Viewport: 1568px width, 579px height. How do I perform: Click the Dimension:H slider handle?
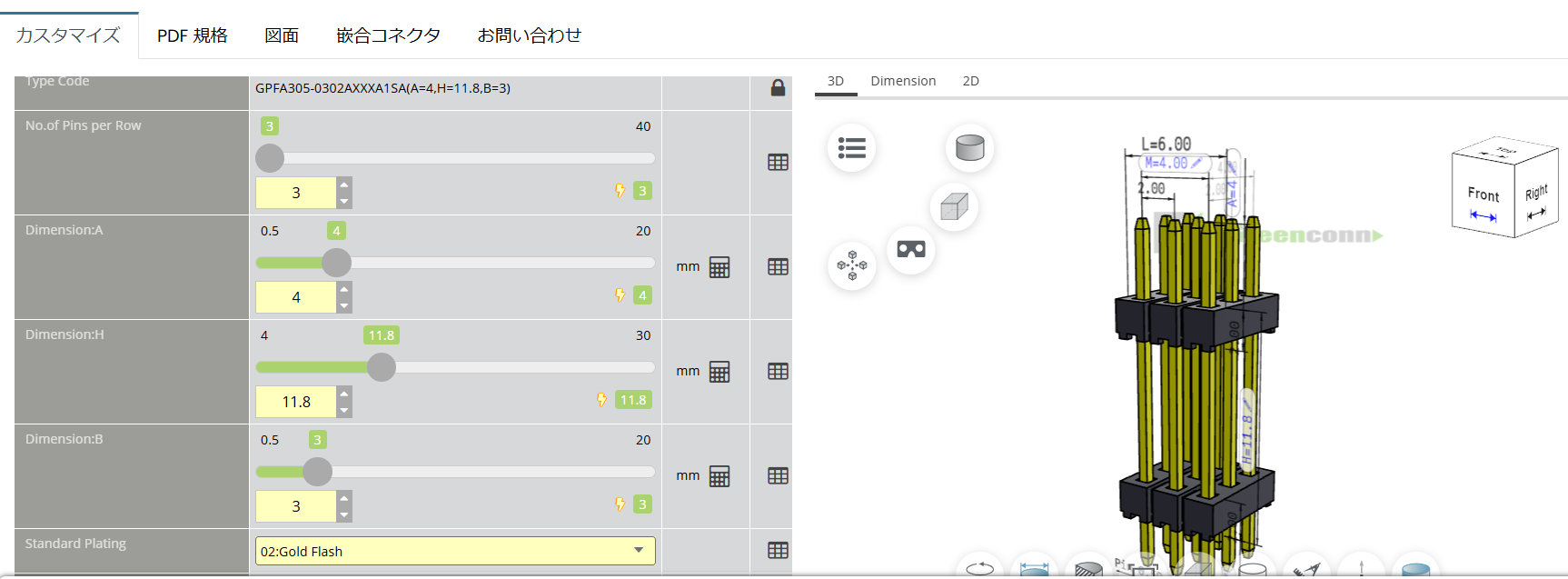tap(382, 367)
